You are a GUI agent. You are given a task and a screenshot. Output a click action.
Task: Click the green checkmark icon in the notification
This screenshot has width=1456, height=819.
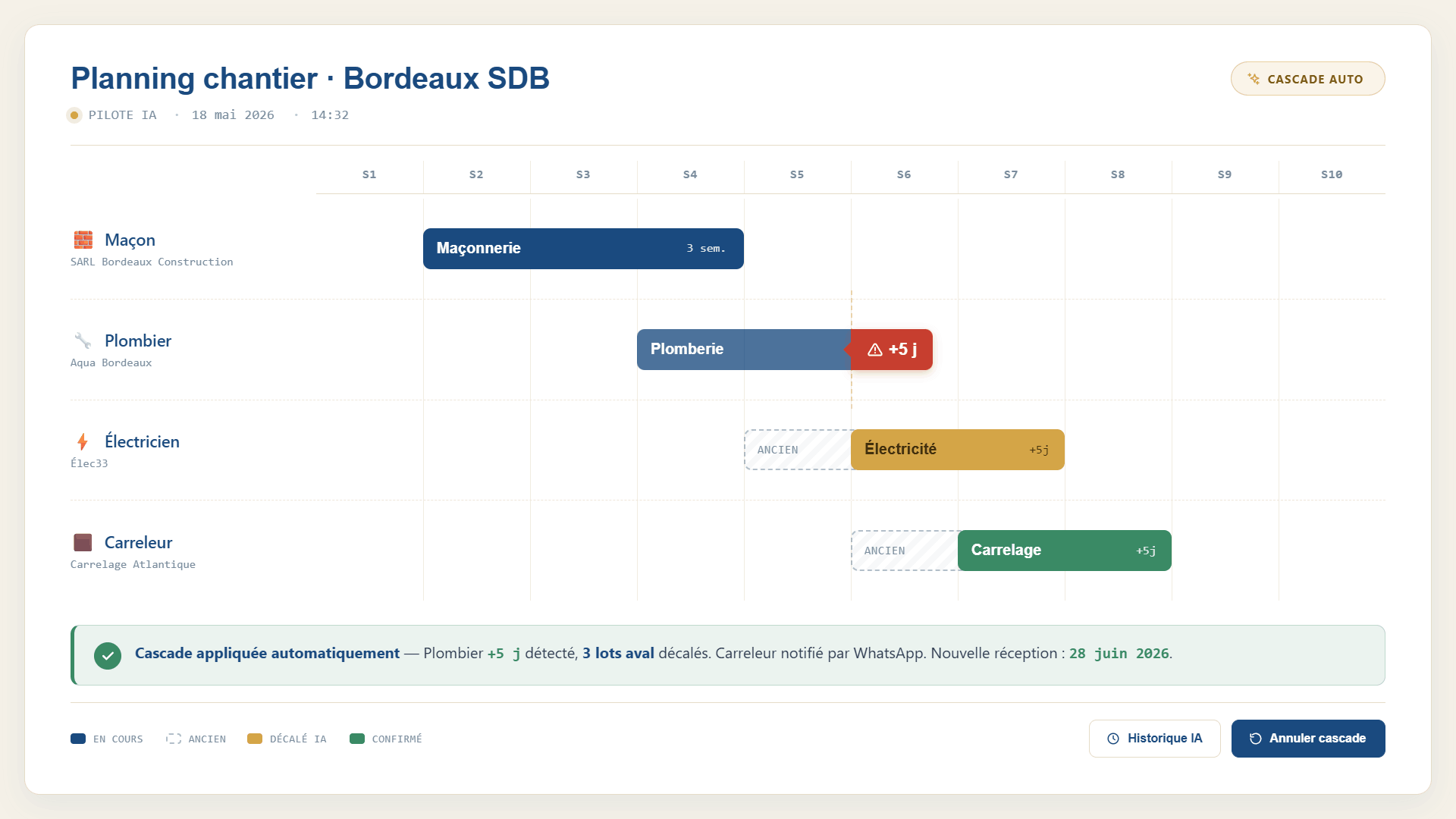coord(108,655)
